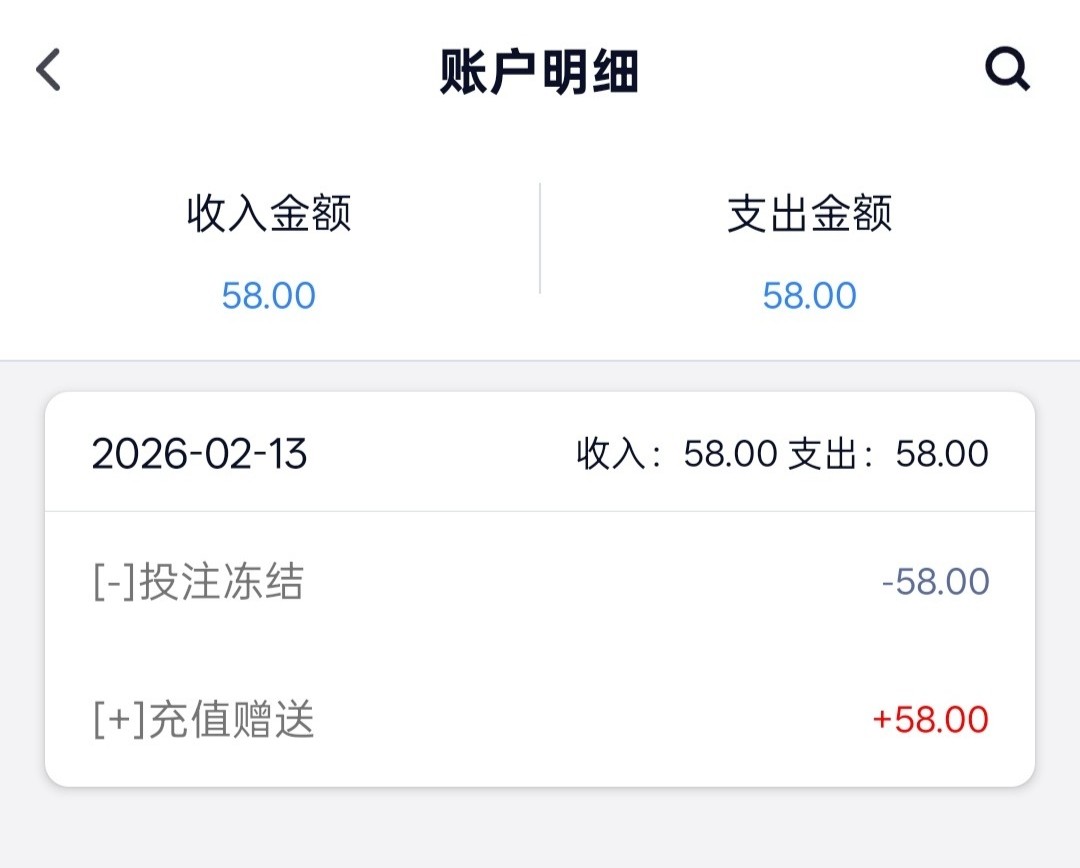Select the 支出金额 label
Viewport: 1080px width, 868px height.
pyautogui.click(x=809, y=214)
